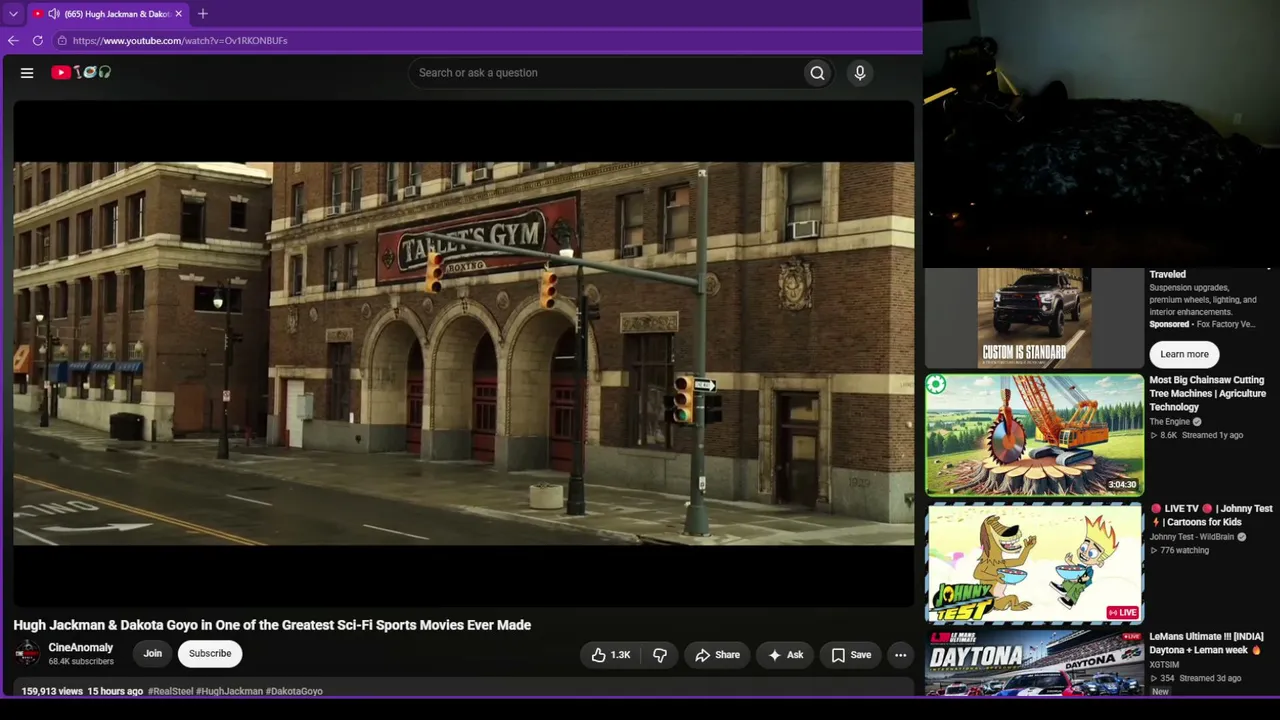
Task: Open the Johnny Test live stream thumbnail
Action: (1034, 563)
